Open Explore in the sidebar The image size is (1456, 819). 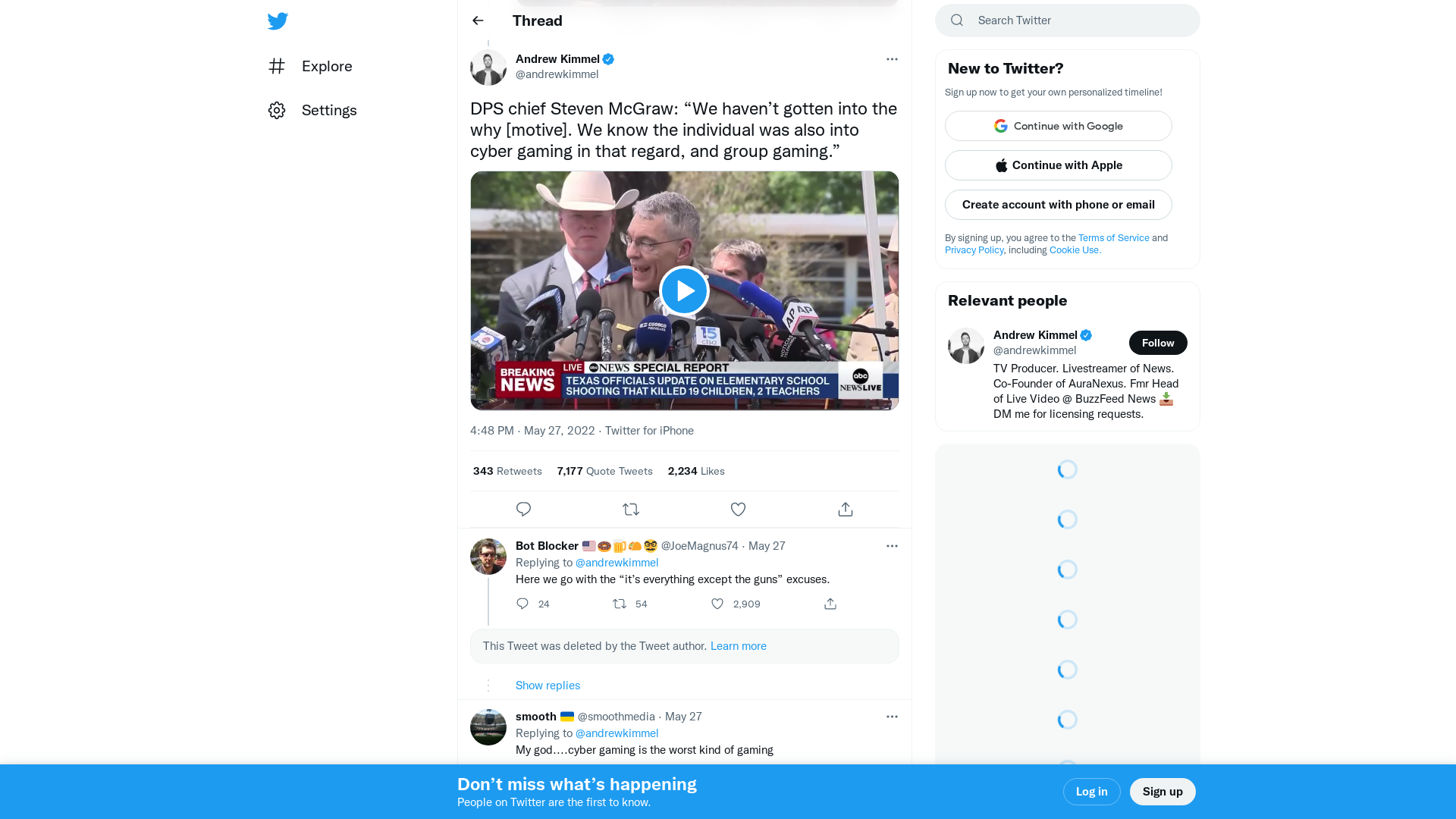tap(327, 66)
